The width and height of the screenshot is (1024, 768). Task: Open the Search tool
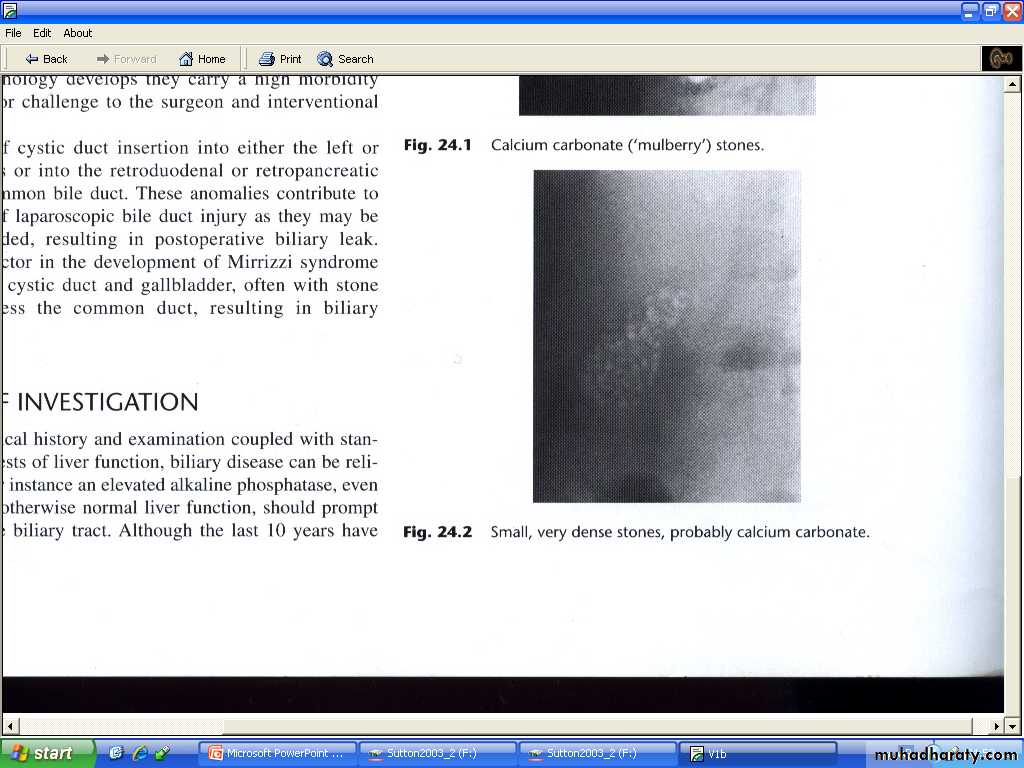345,59
